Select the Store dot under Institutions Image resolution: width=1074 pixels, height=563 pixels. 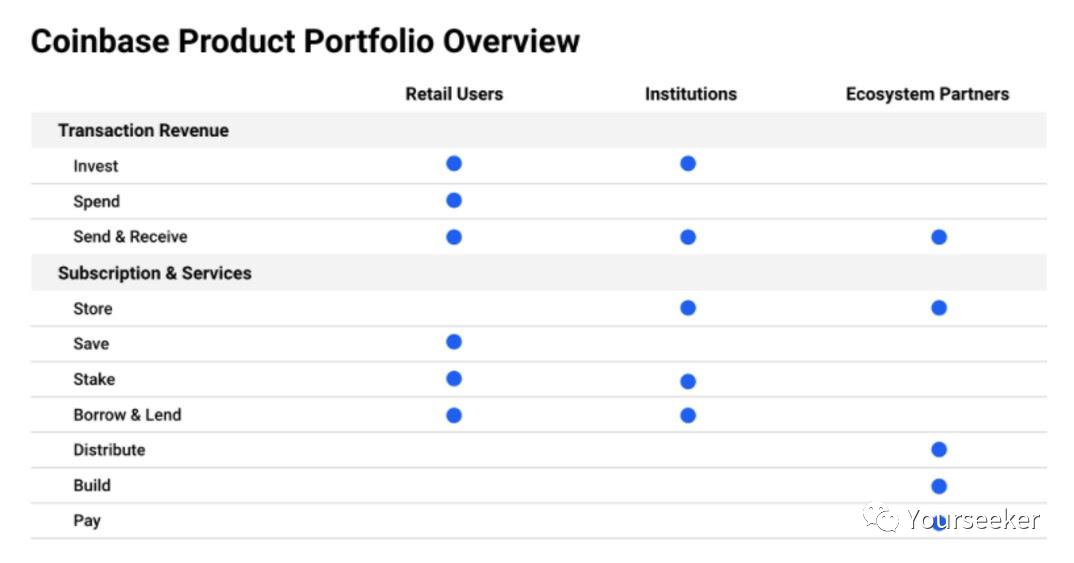tap(688, 308)
